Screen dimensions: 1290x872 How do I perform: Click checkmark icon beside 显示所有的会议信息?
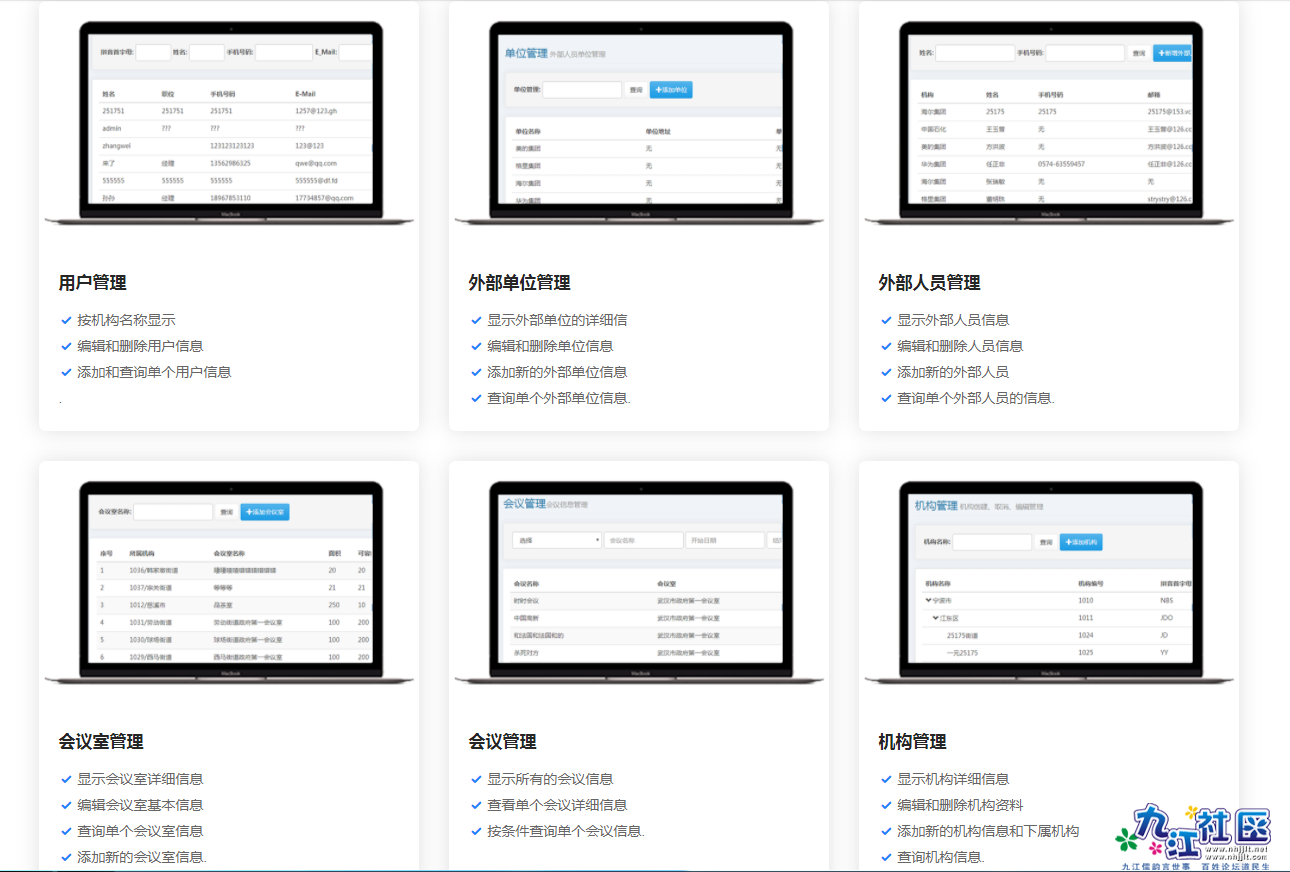pos(476,780)
